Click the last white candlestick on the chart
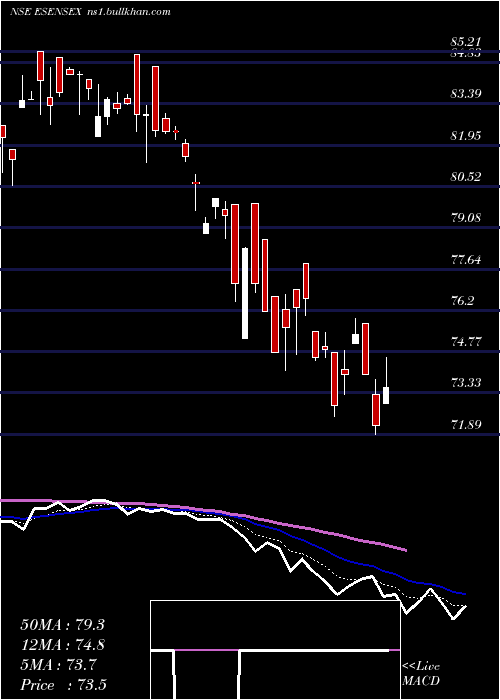 tap(386, 396)
